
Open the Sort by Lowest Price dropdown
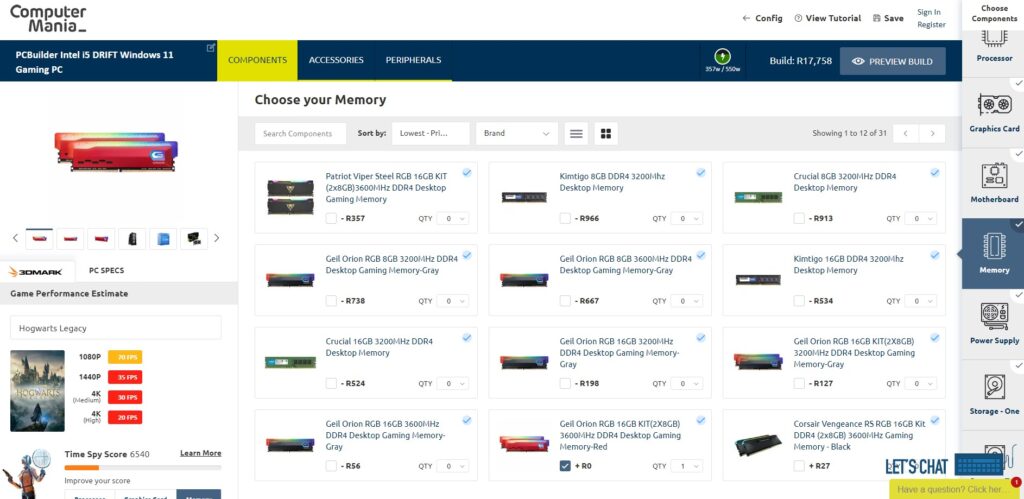point(432,133)
